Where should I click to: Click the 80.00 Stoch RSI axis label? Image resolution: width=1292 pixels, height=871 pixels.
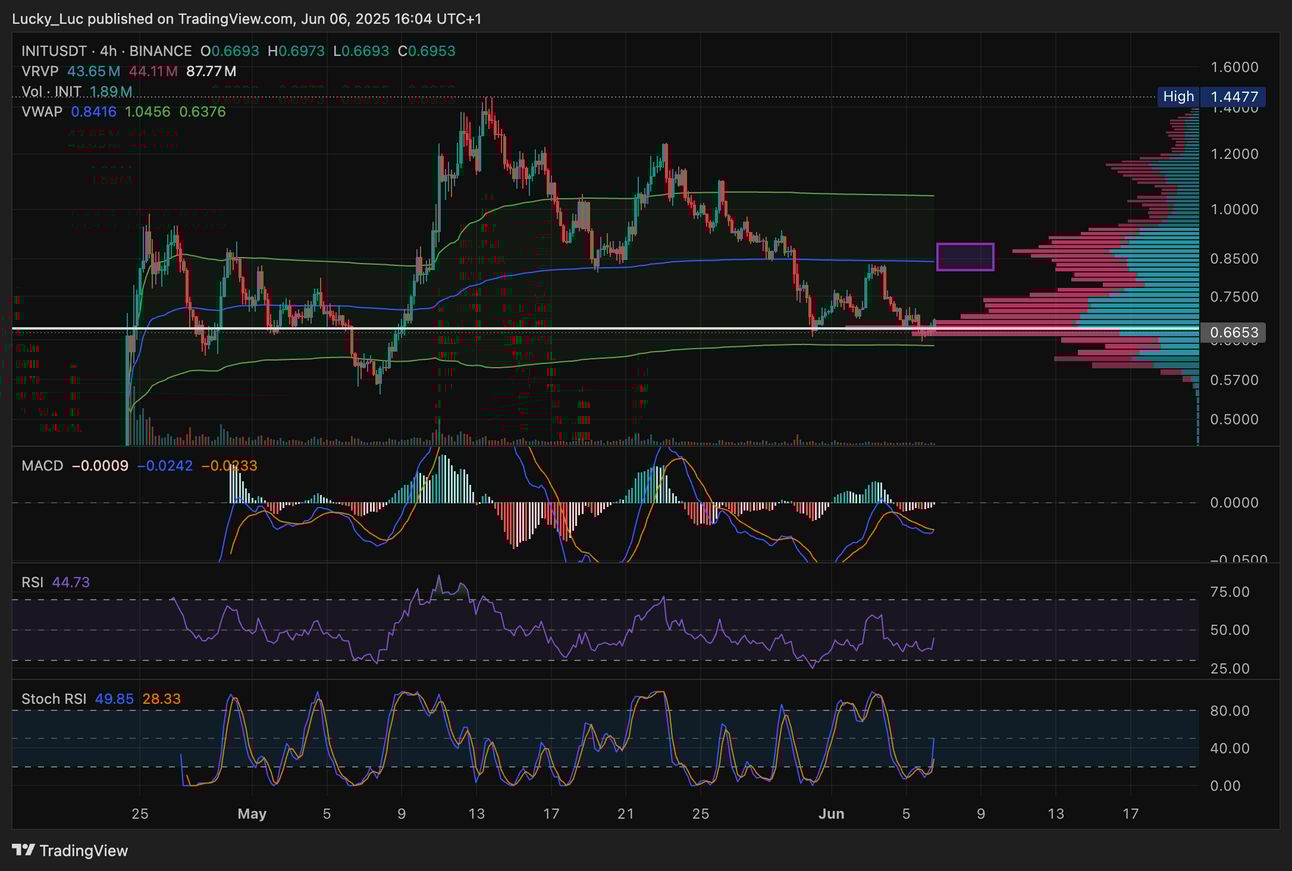coord(1230,711)
